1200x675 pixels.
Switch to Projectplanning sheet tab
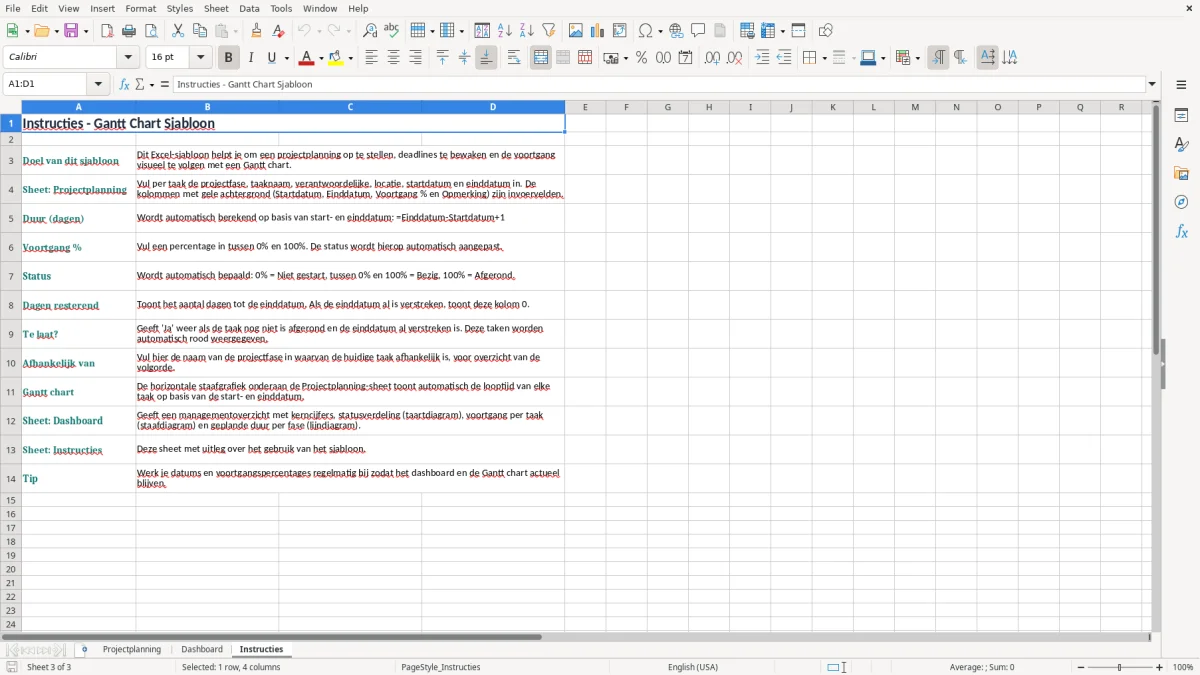[x=132, y=649]
